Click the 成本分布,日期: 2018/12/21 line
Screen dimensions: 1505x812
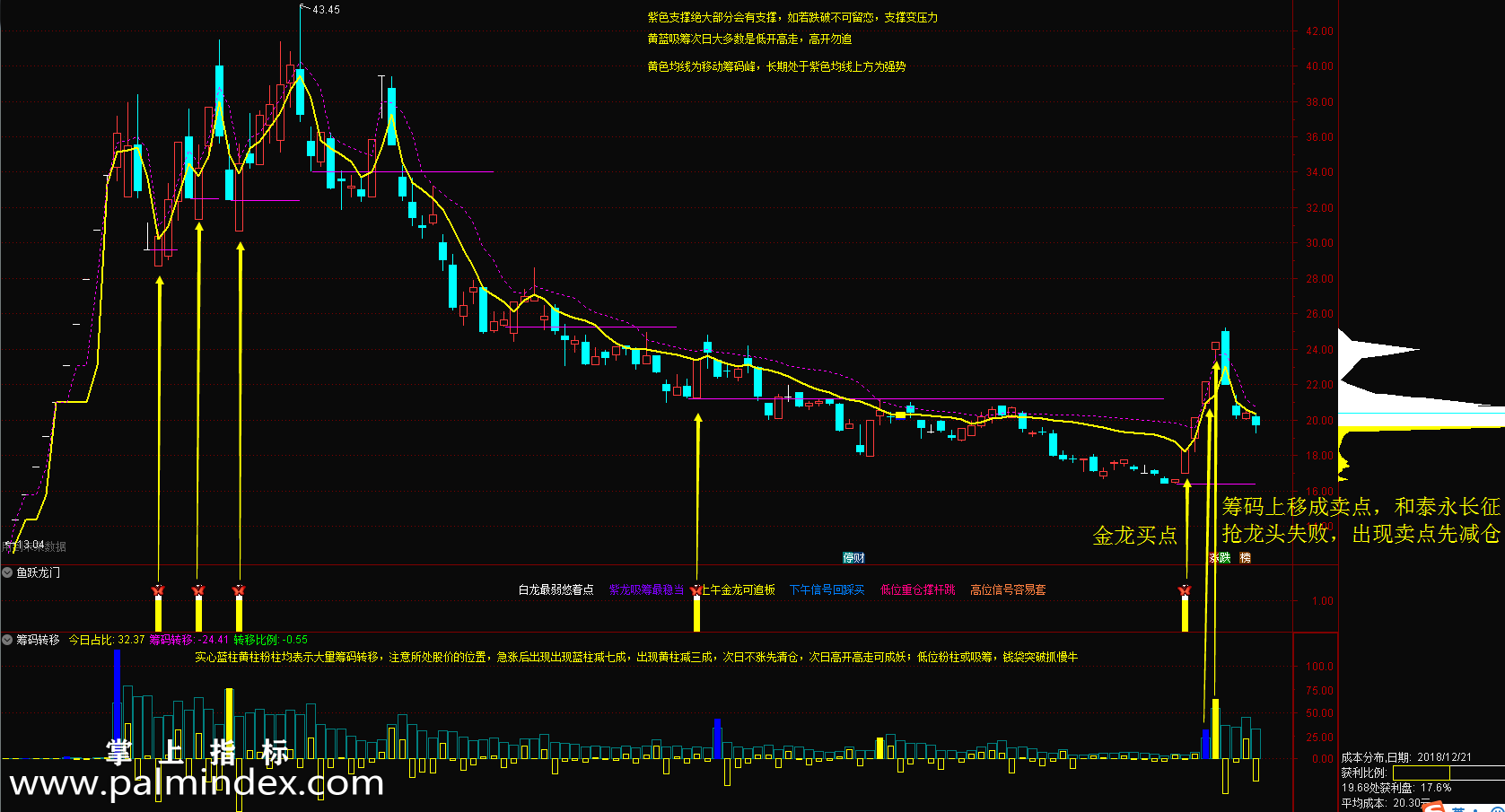[x=1407, y=757]
